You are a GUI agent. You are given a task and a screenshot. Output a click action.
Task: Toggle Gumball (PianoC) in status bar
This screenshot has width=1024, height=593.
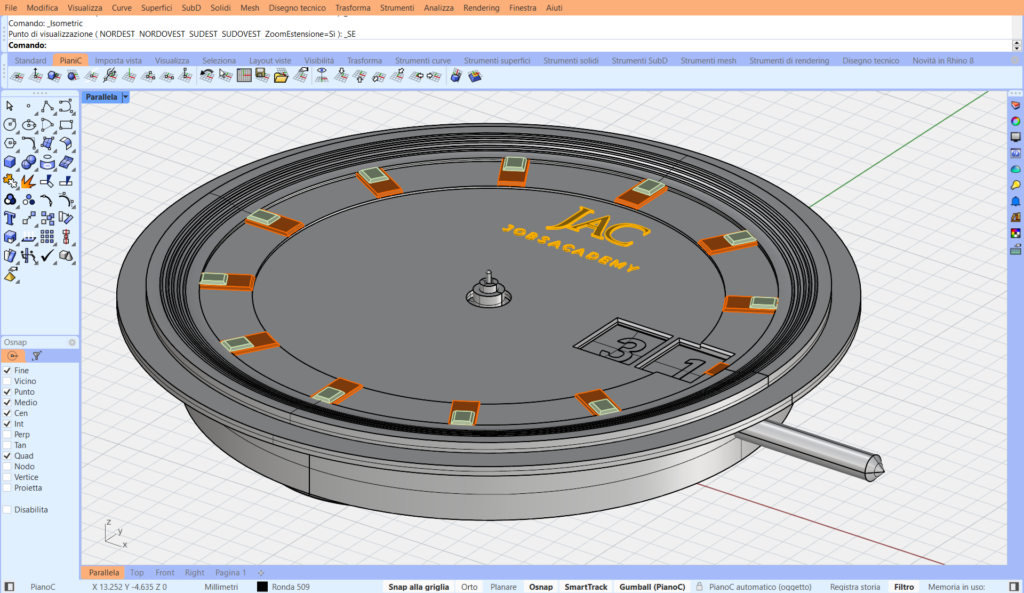pyautogui.click(x=652, y=586)
